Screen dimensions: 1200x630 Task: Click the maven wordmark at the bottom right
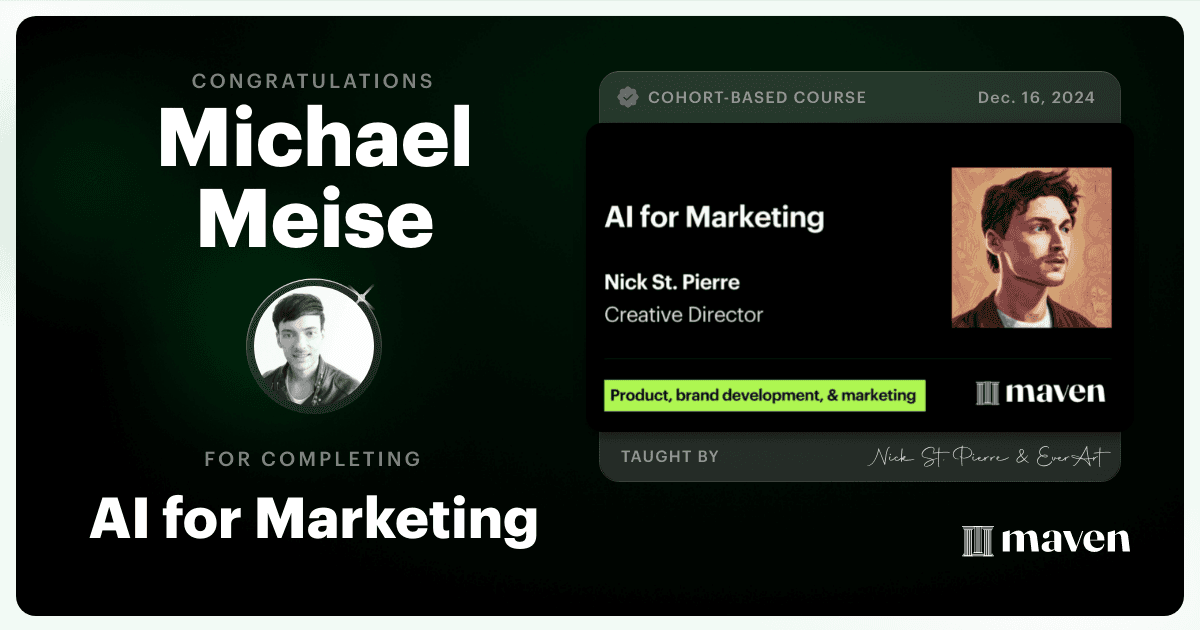(1065, 541)
